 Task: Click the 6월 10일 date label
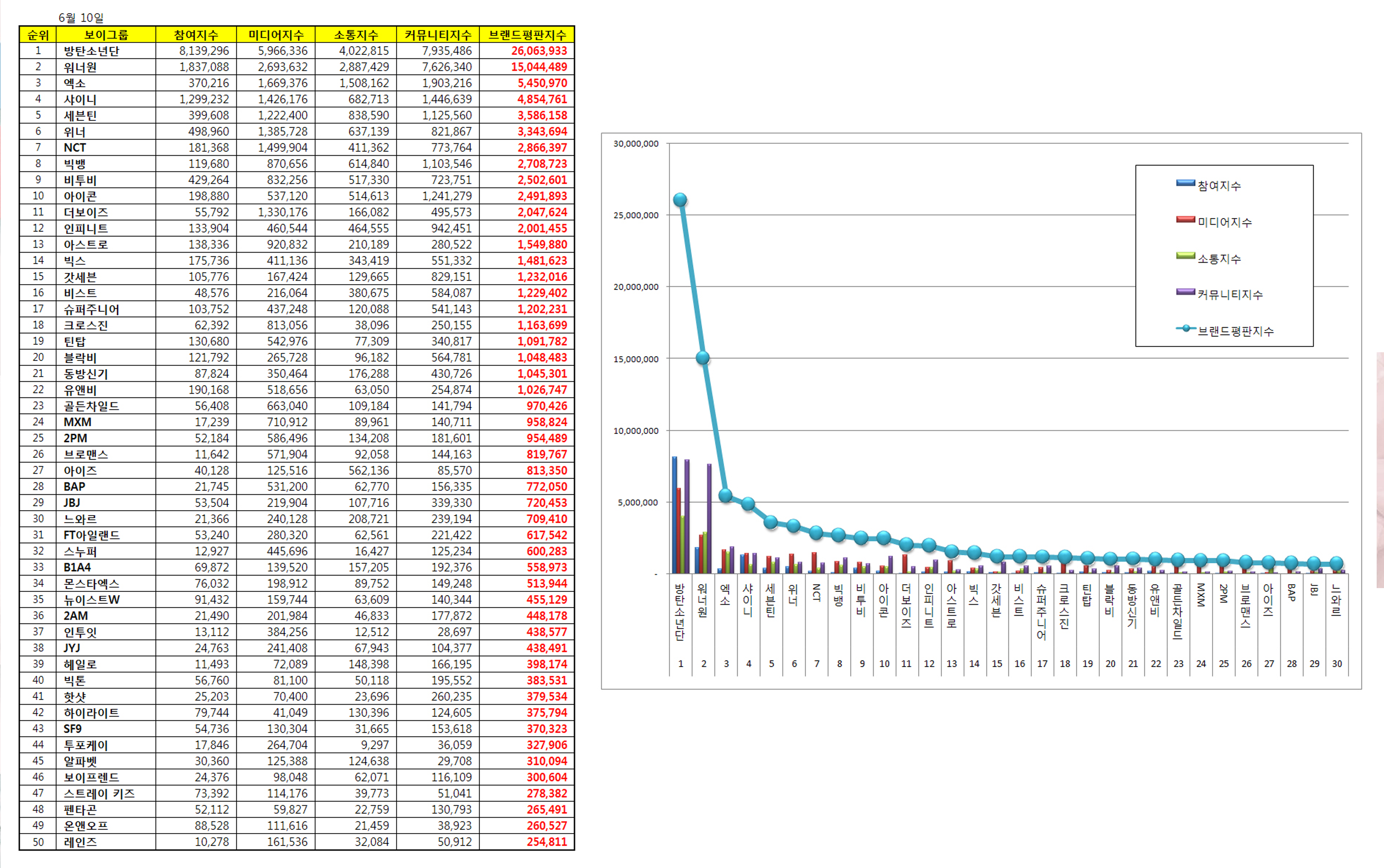(x=81, y=18)
